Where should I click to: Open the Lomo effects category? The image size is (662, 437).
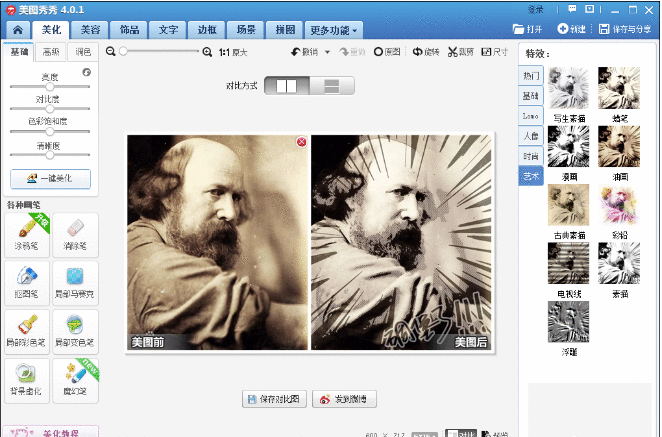pos(531,116)
